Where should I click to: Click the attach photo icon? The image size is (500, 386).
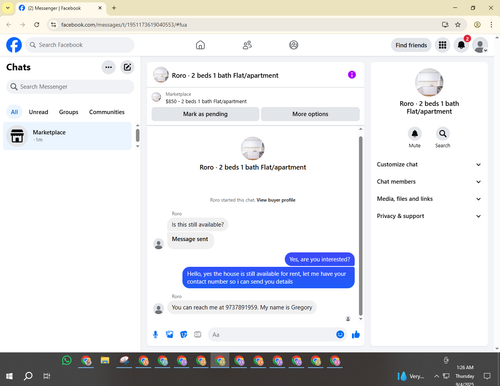tap(169, 334)
